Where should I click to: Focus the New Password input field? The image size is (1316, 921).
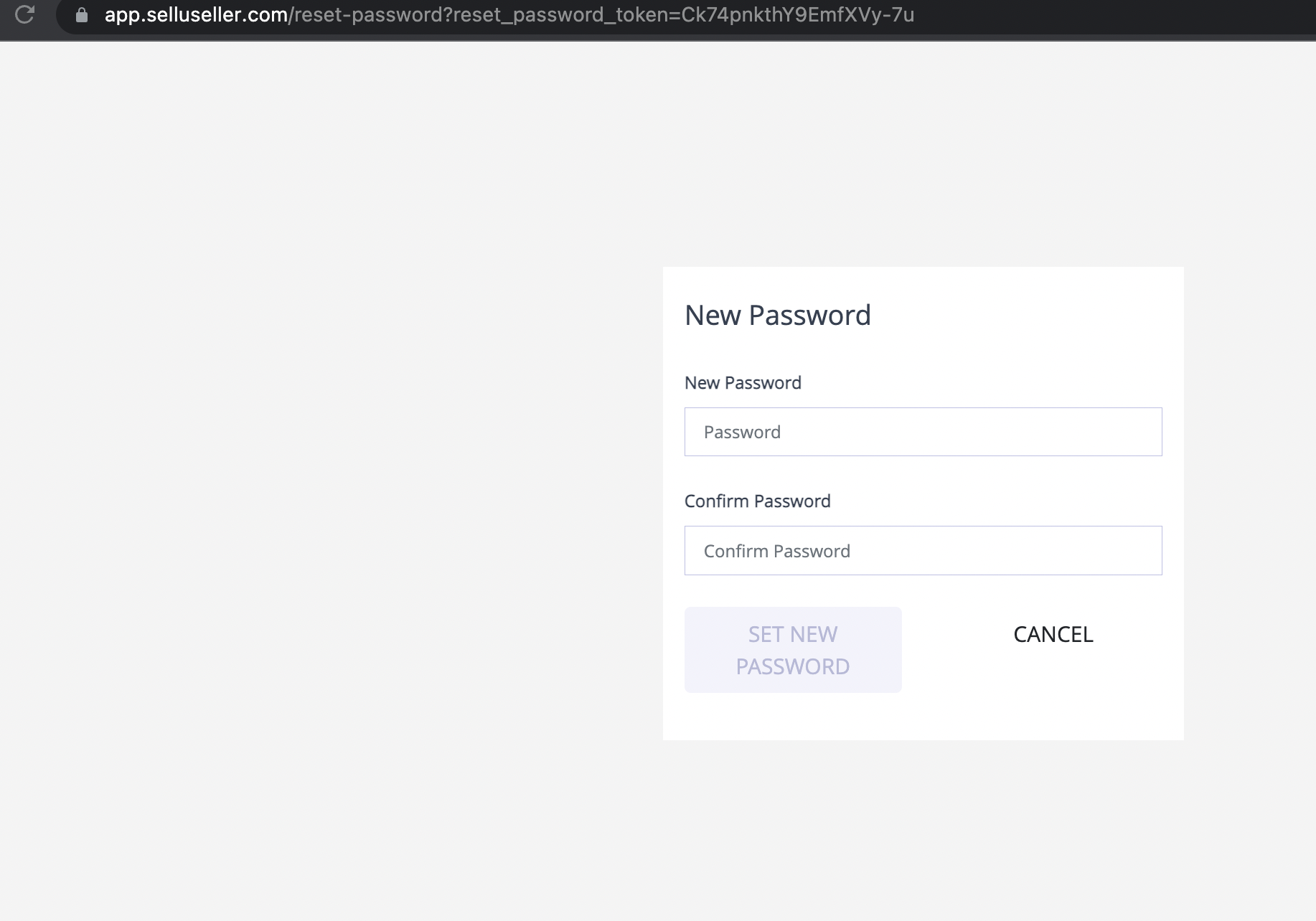pos(923,432)
